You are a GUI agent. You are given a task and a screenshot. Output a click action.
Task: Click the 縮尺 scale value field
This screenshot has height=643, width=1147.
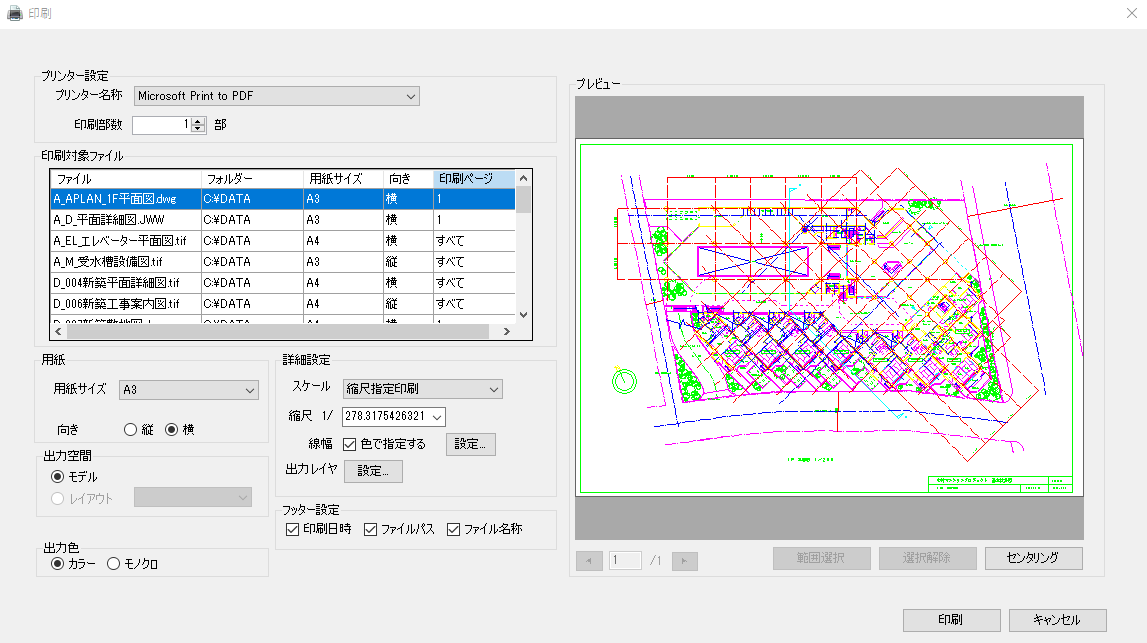[385, 416]
